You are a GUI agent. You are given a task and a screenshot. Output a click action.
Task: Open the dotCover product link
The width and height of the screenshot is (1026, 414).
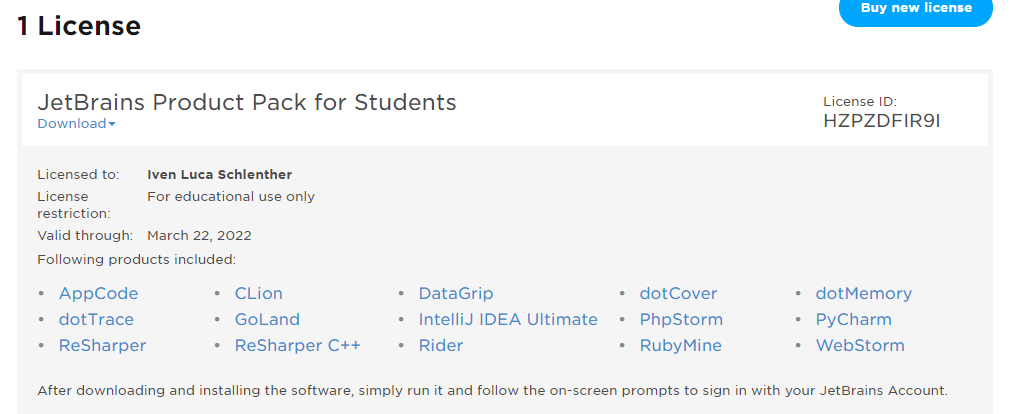click(x=678, y=294)
